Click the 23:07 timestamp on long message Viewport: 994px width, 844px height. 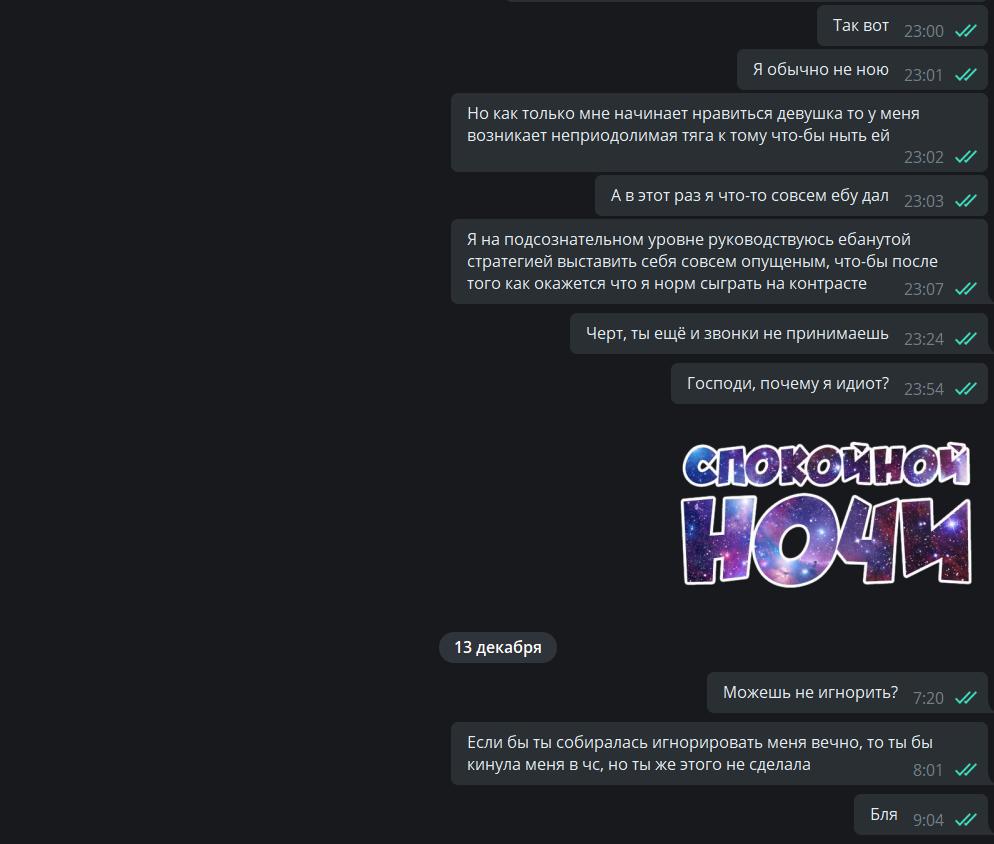coord(924,289)
